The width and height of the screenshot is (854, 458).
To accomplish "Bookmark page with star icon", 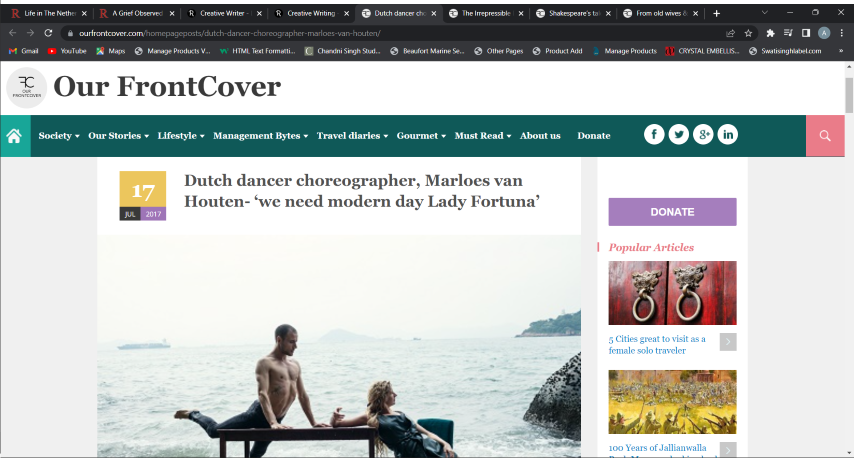I will click(748, 33).
